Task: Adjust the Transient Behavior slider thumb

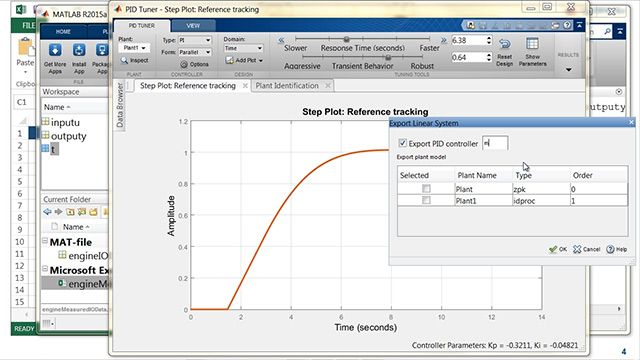Action: click(x=388, y=57)
